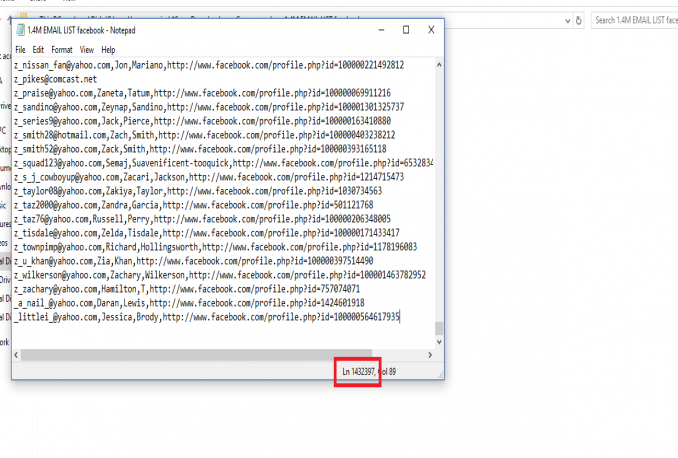Image resolution: width=678 pixels, height=458 pixels.
Task: Click the Ln 1432397 status bar indicator
Action: (x=358, y=372)
